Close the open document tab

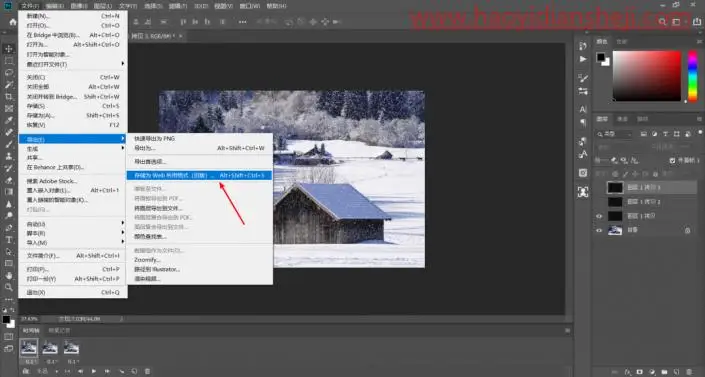pos(181,36)
